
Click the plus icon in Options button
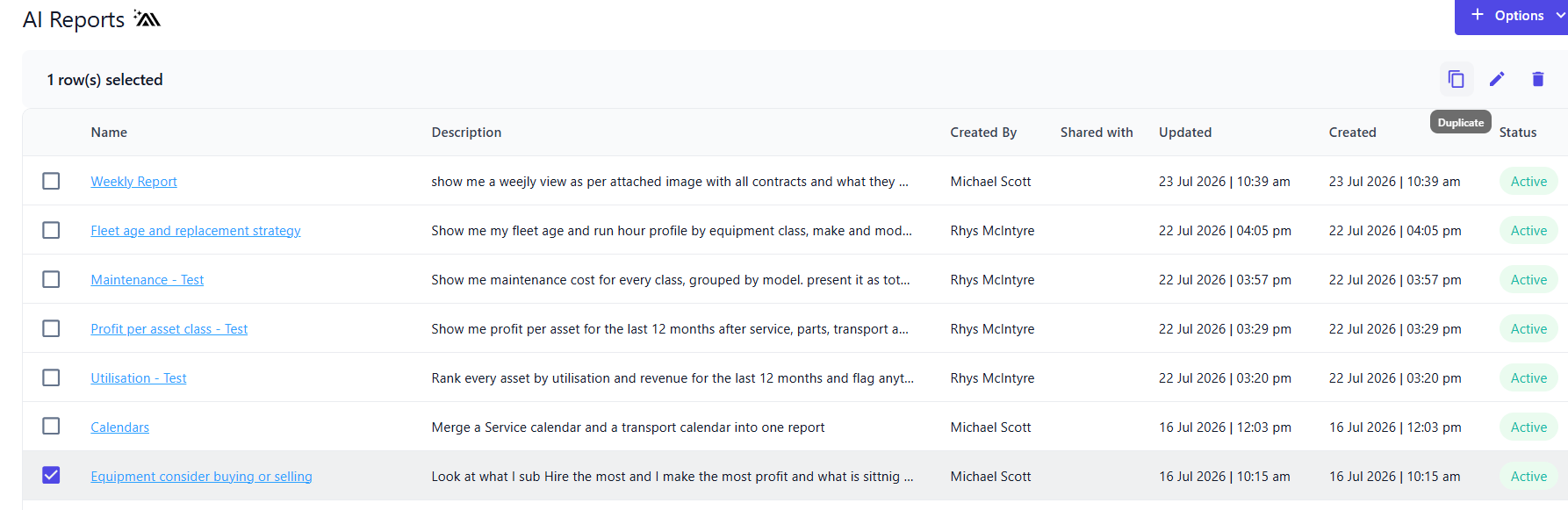tap(1478, 15)
